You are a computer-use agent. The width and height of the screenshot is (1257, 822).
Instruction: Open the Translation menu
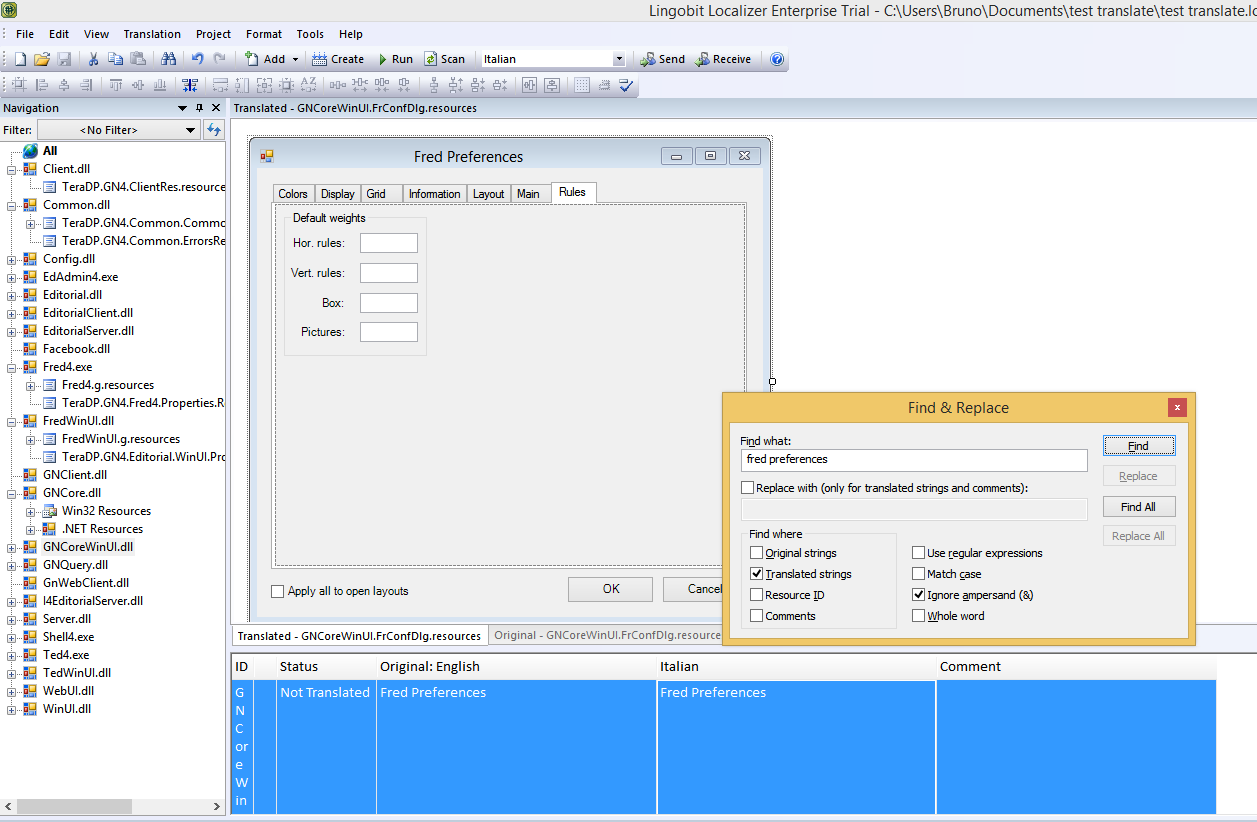pos(152,34)
